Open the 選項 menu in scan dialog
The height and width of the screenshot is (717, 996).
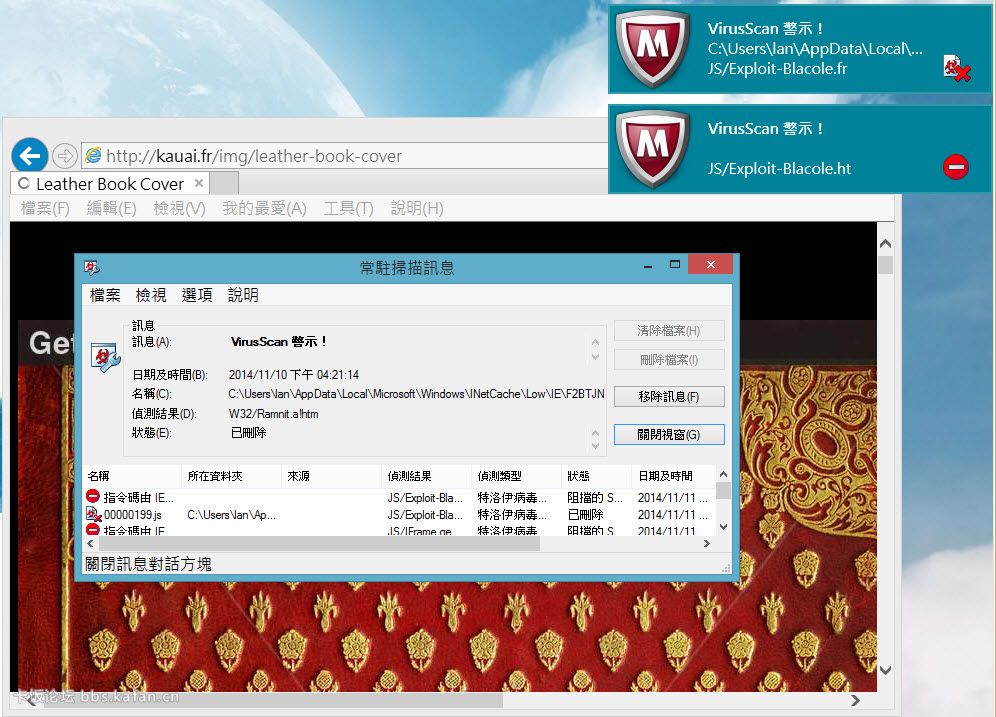(x=197, y=295)
